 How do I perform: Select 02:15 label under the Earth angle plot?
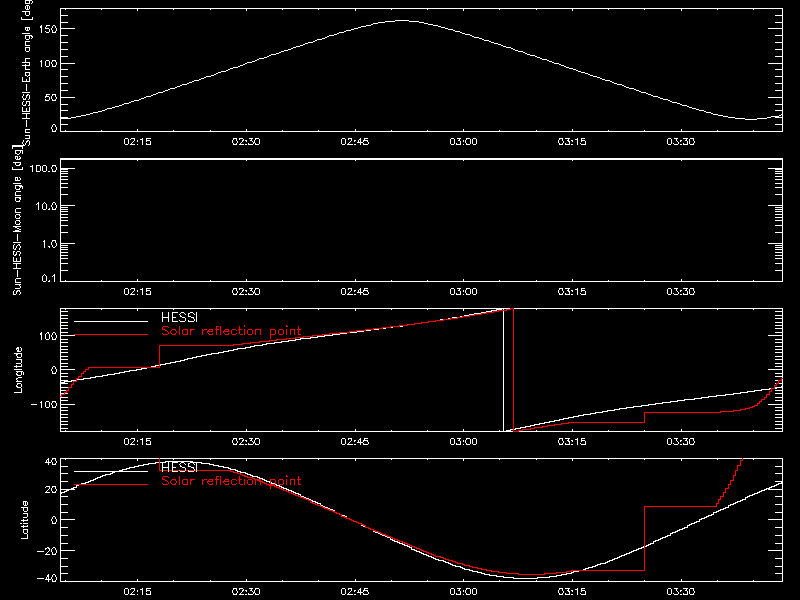click(x=137, y=142)
